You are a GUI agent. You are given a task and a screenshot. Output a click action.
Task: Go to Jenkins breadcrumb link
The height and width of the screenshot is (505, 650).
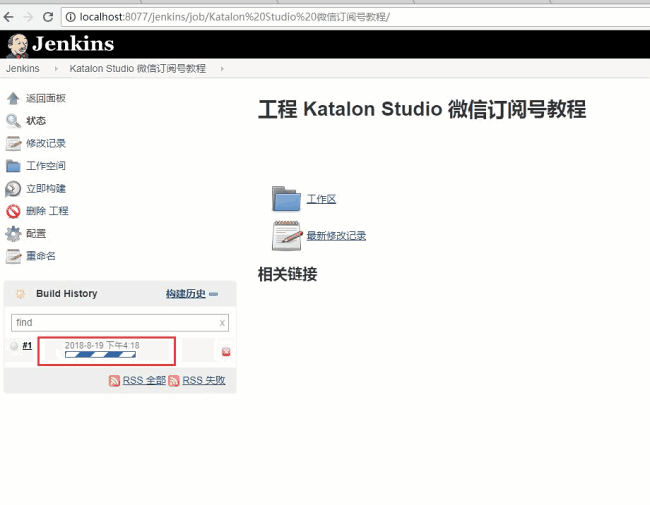tap(23, 68)
